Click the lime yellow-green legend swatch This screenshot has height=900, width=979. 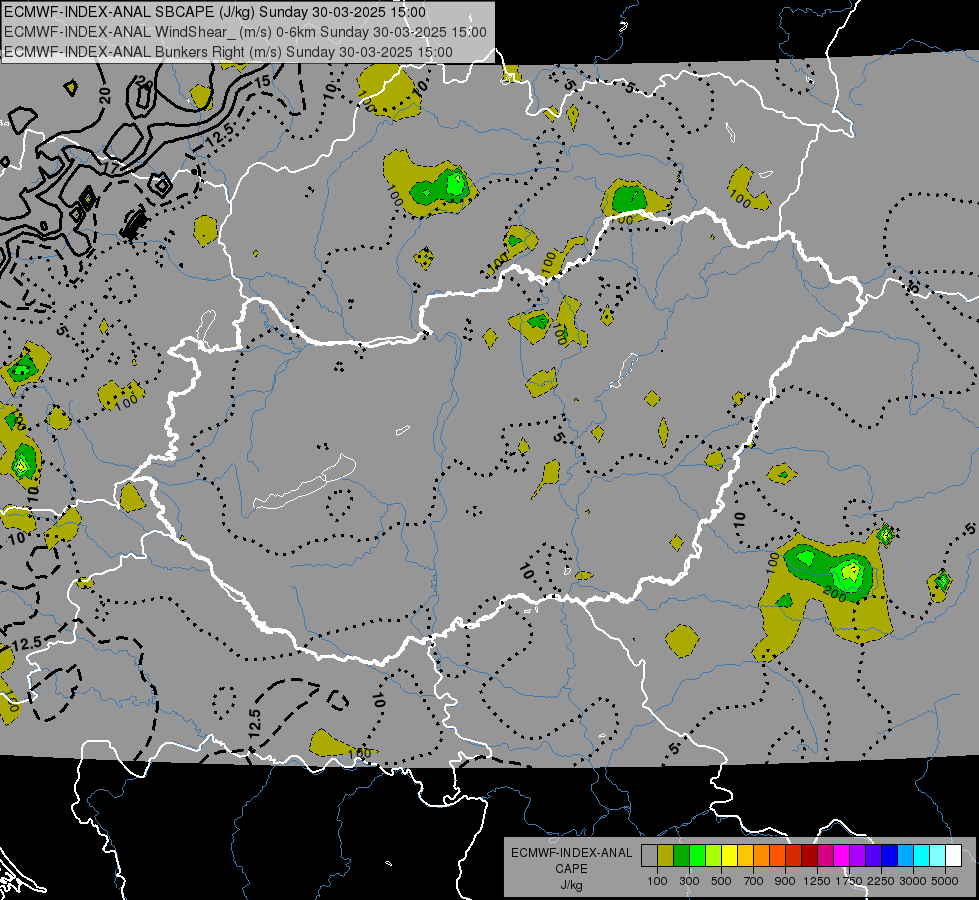pos(714,855)
